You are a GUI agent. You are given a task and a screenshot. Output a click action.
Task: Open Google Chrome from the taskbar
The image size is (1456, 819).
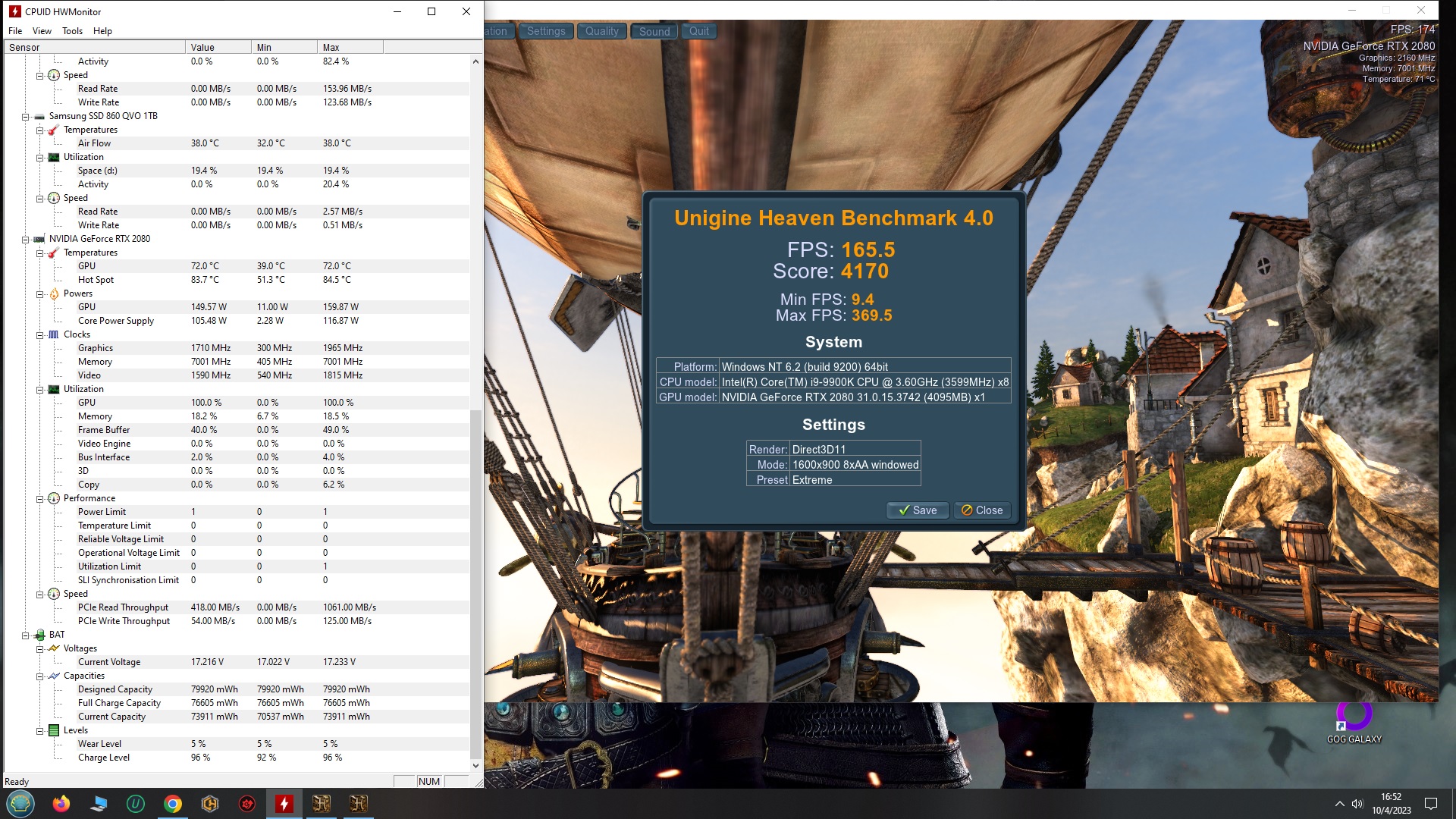(x=173, y=803)
